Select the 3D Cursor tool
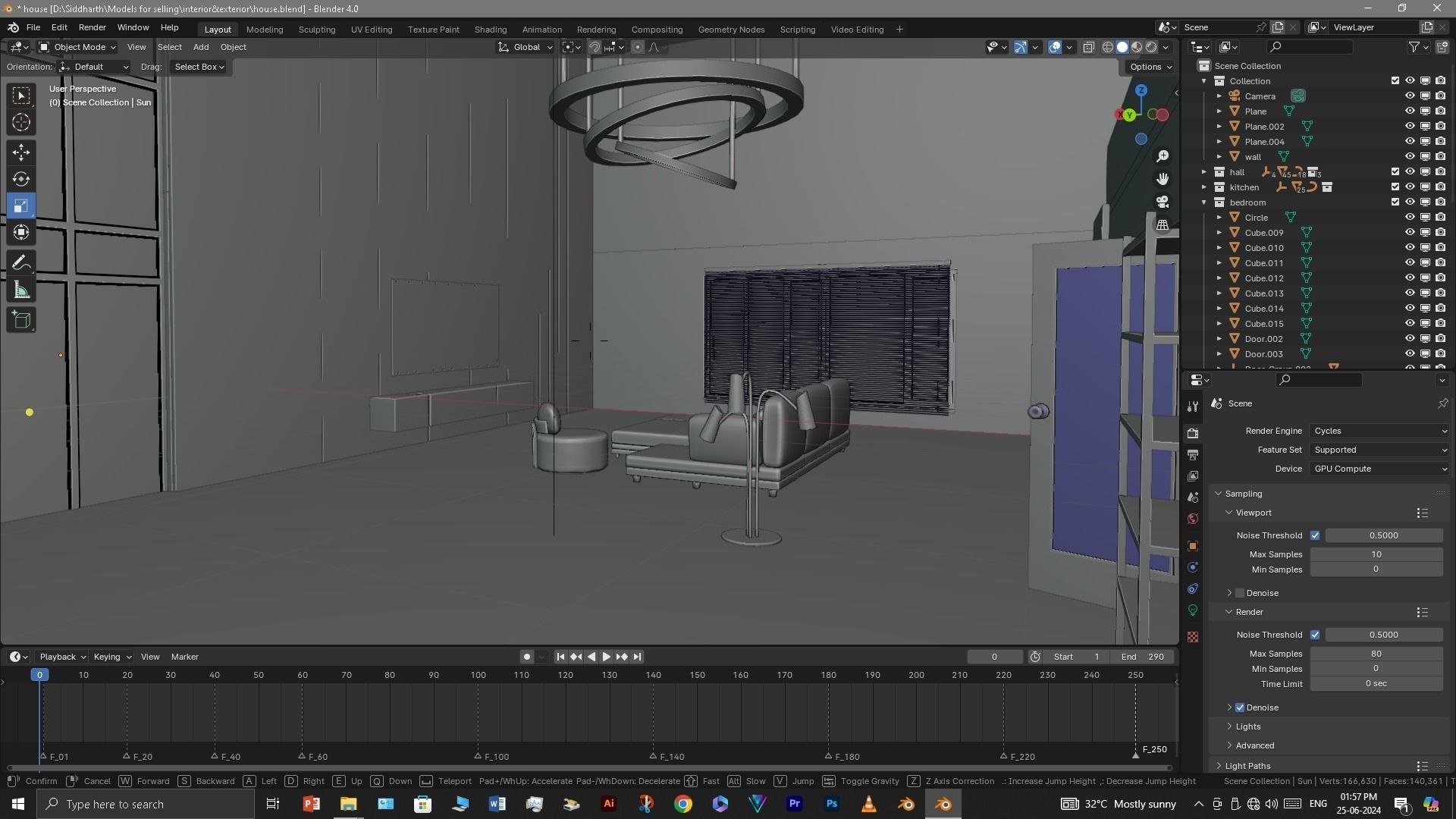1456x819 pixels. click(x=21, y=122)
